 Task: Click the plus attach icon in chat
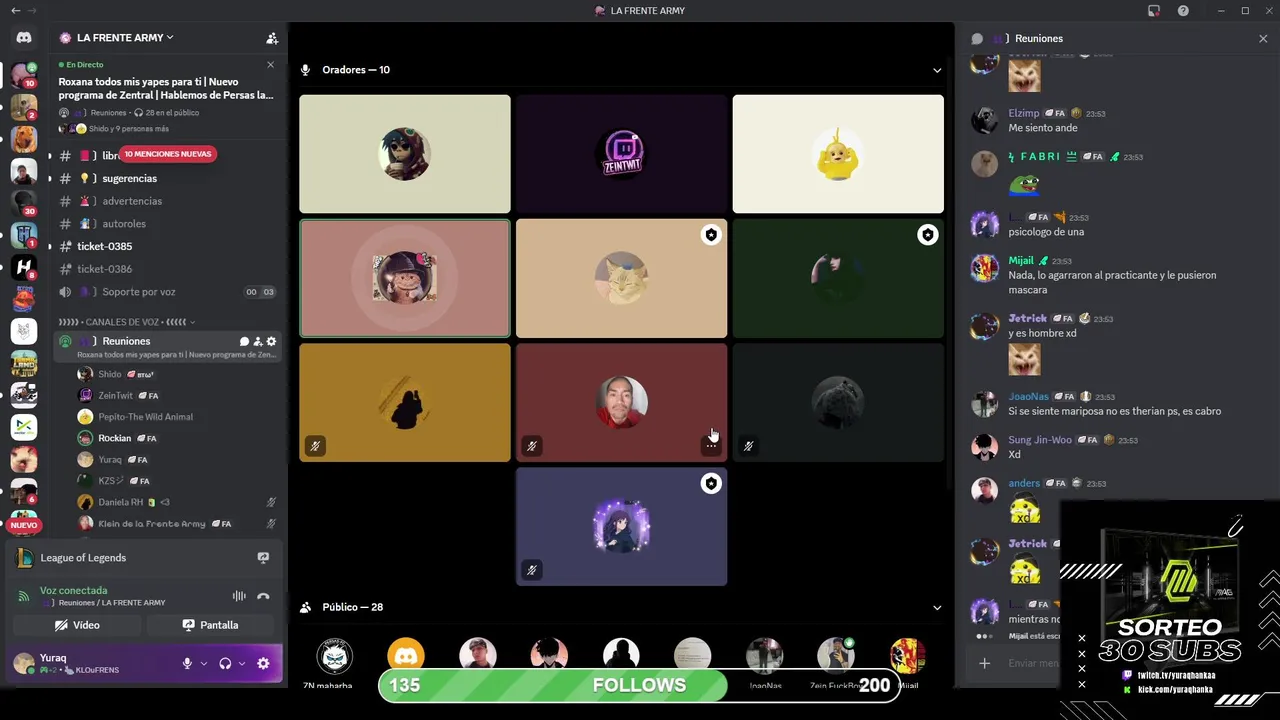[985, 663]
